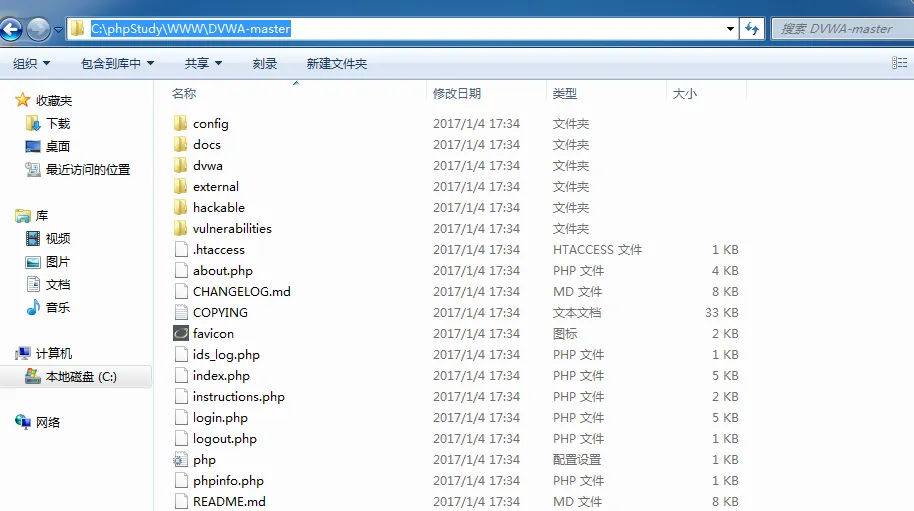The height and width of the screenshot is (511, 914).
Task: Click the search DVWA-master box
Action: click(843, 29)
